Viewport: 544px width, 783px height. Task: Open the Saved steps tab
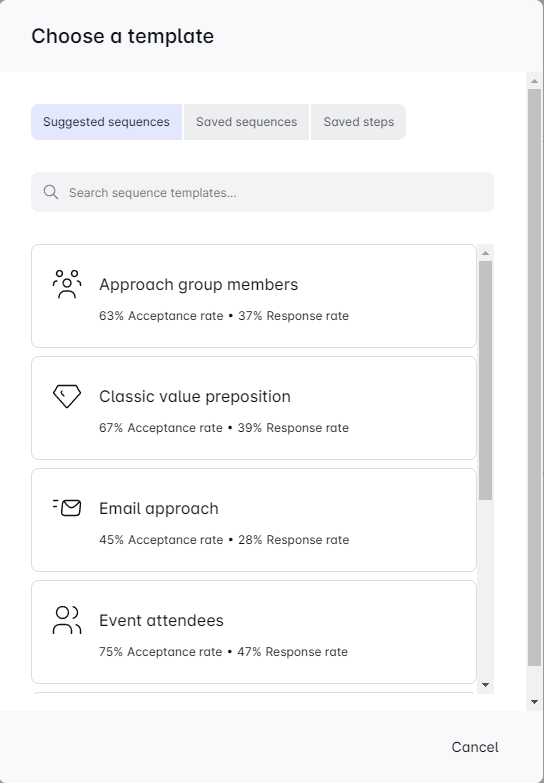358,122
